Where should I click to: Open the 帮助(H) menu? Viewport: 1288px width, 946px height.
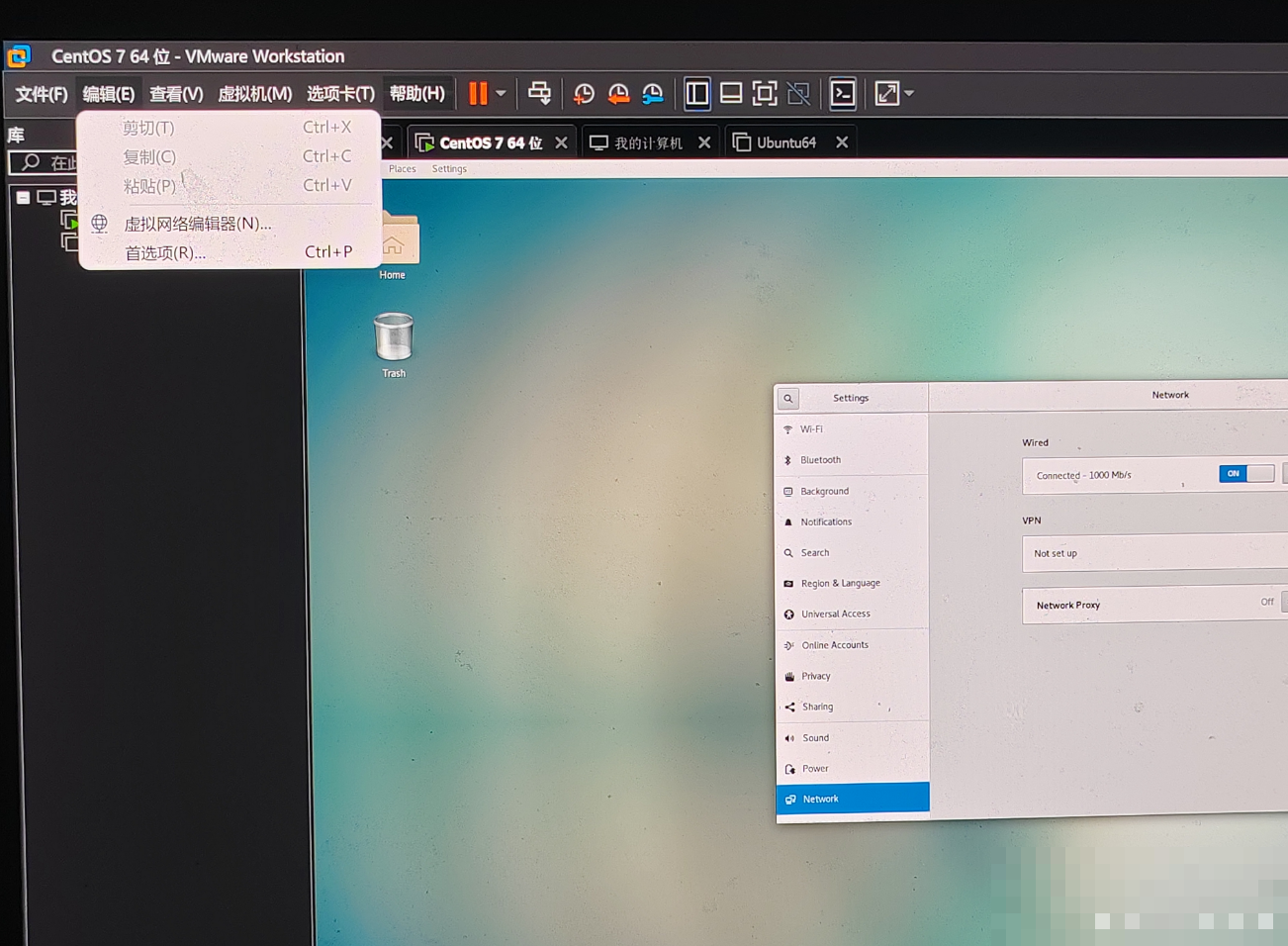(416, 94)
